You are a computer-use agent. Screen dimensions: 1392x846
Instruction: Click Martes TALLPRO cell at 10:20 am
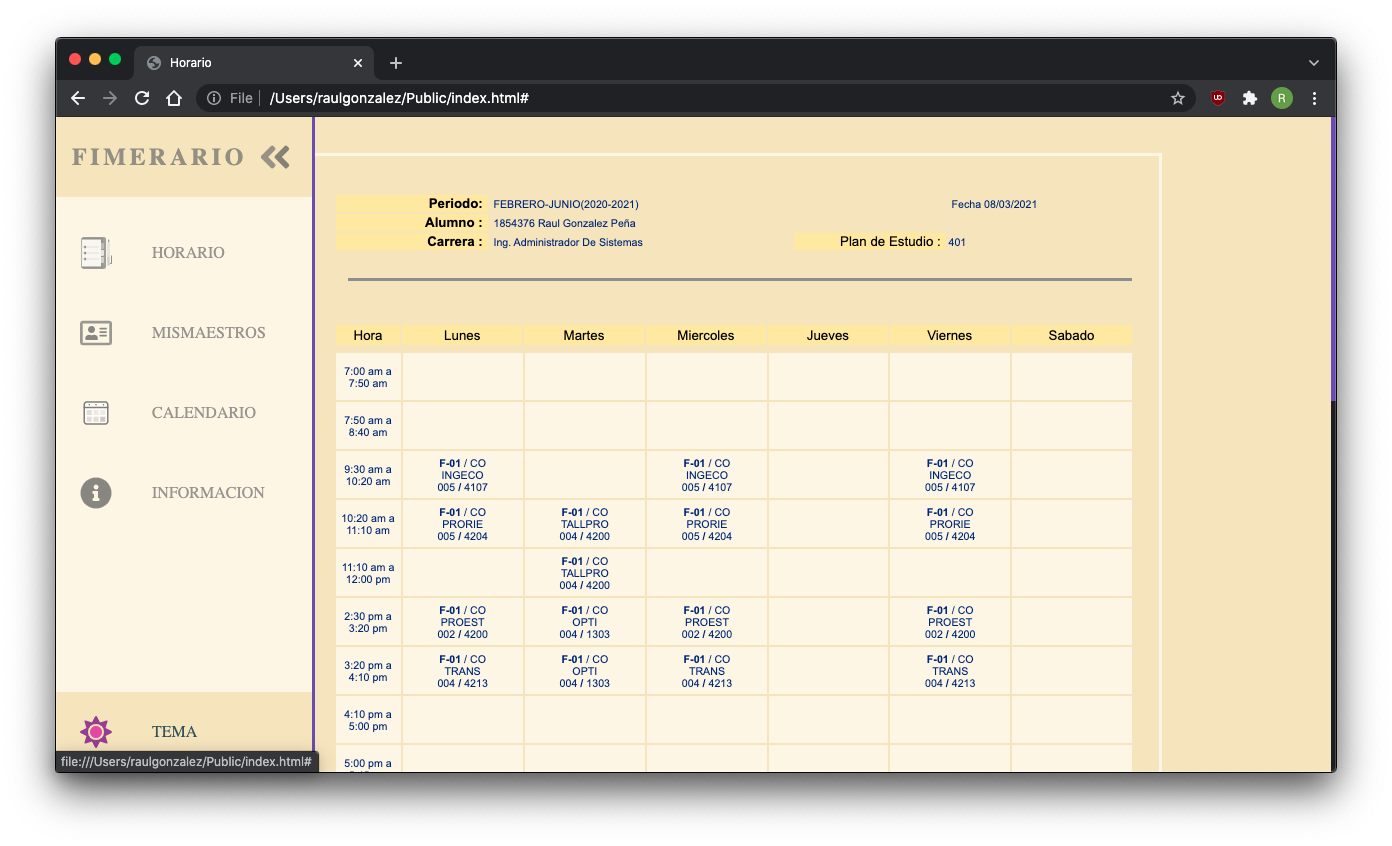point(584,524)
